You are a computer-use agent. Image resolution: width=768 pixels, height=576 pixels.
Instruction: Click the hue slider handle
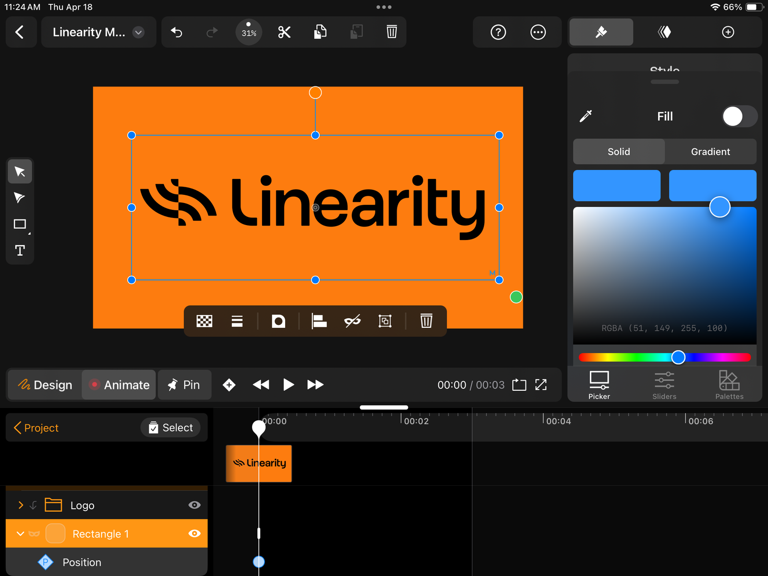click(x=678, y=357)
